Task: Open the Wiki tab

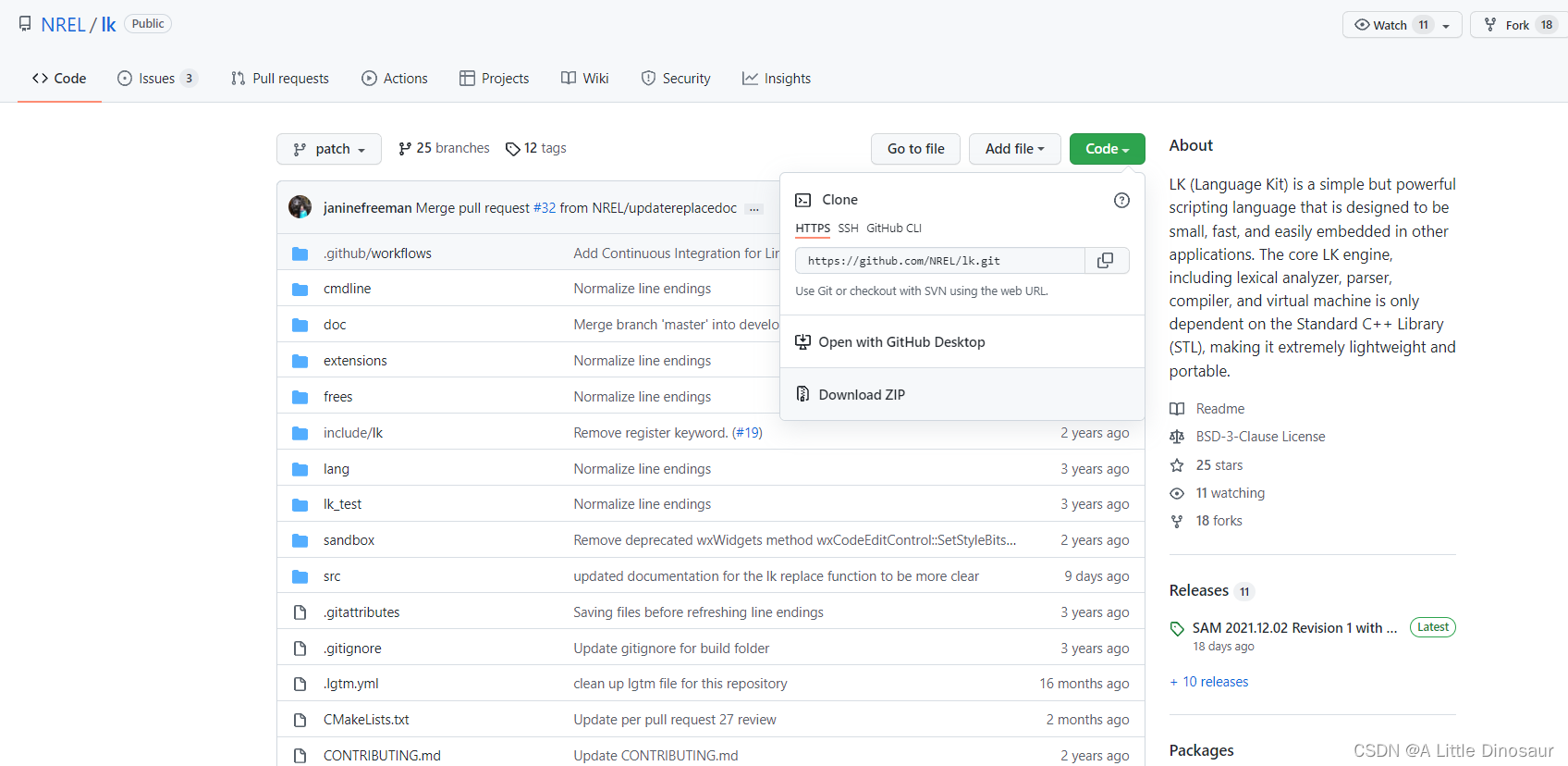Action: click(x=585, y=79)
